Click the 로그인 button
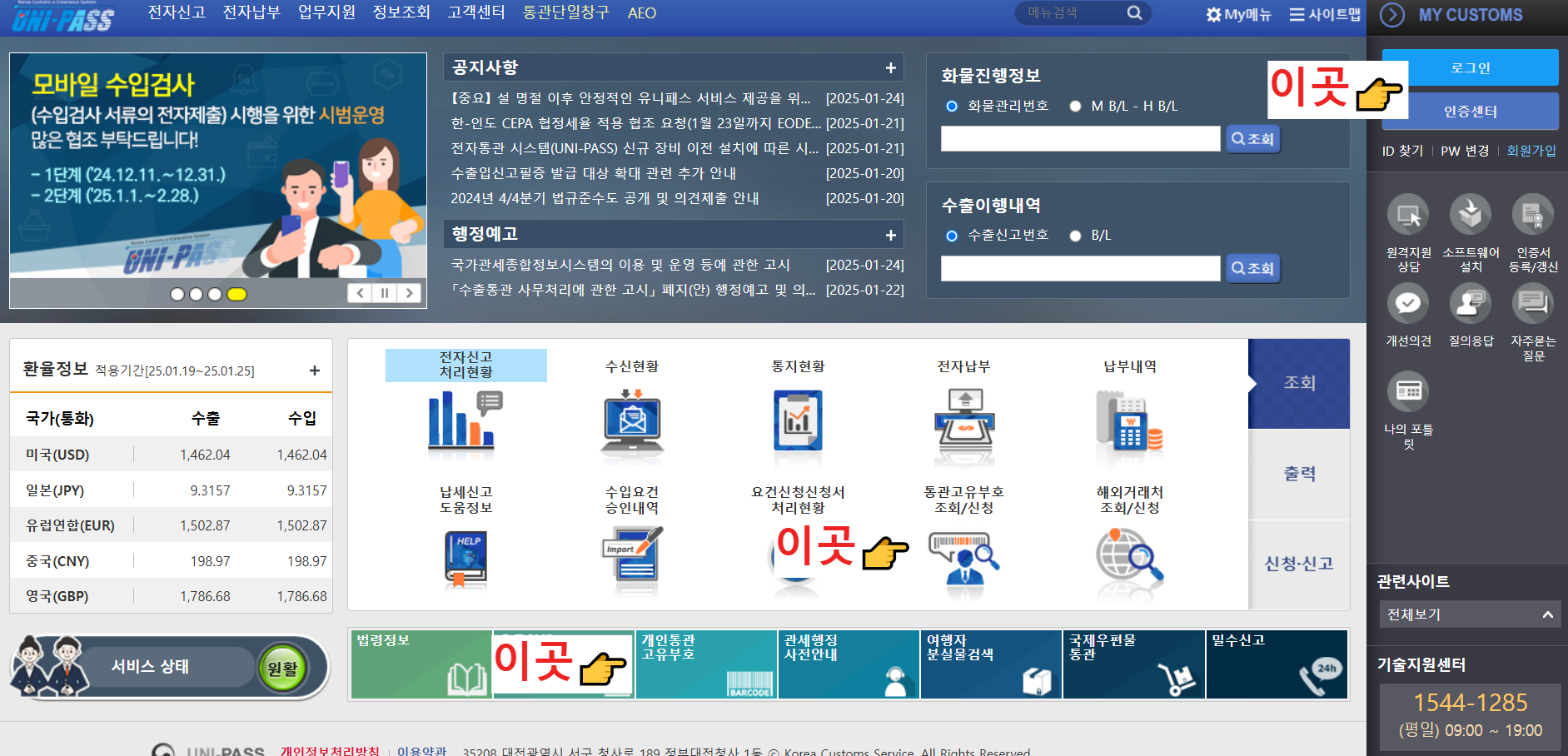This screenshot has width=1568, height=756. (x=1471, y=67)
